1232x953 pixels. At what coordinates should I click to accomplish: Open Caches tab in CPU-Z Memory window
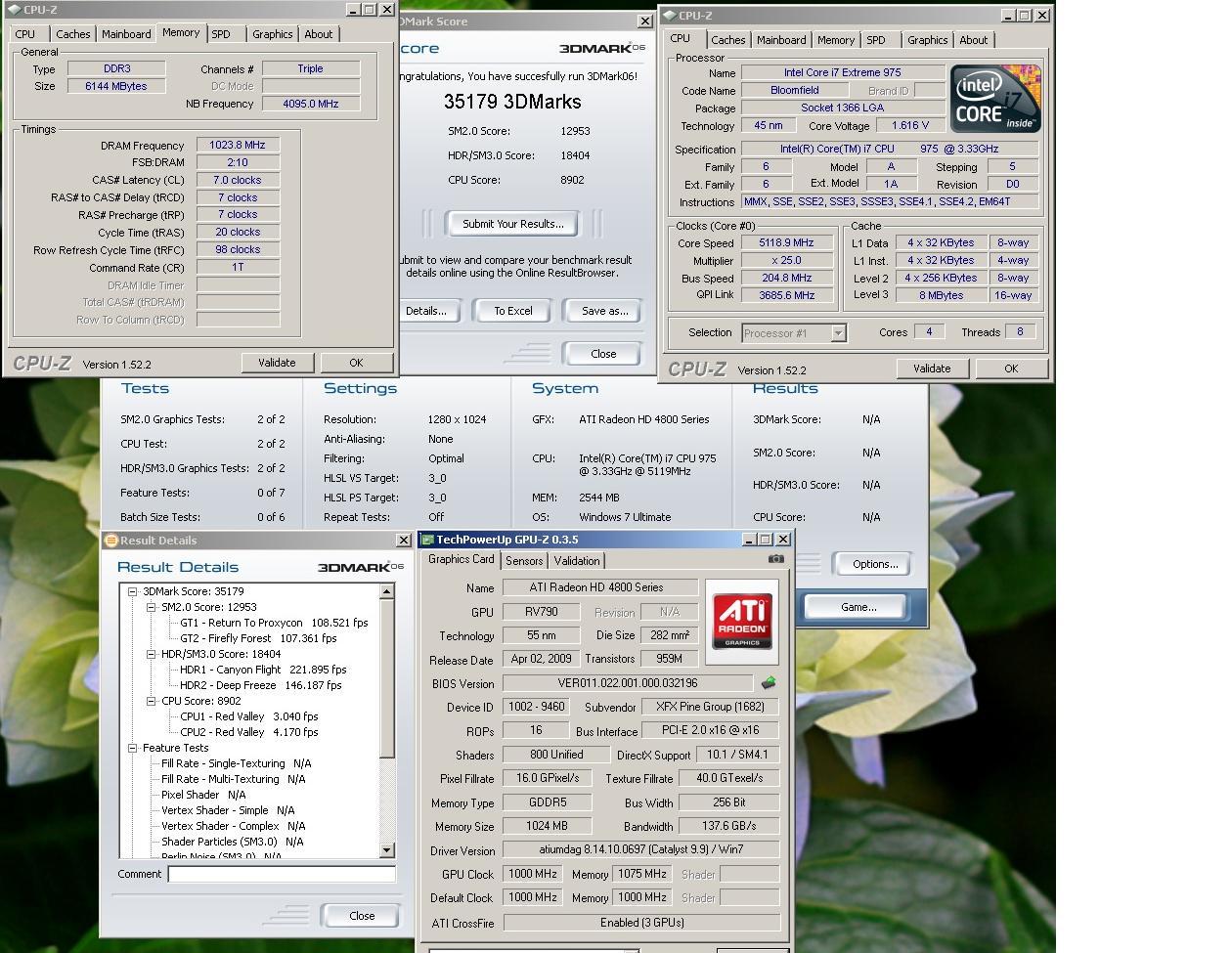[x=72, y=34]
